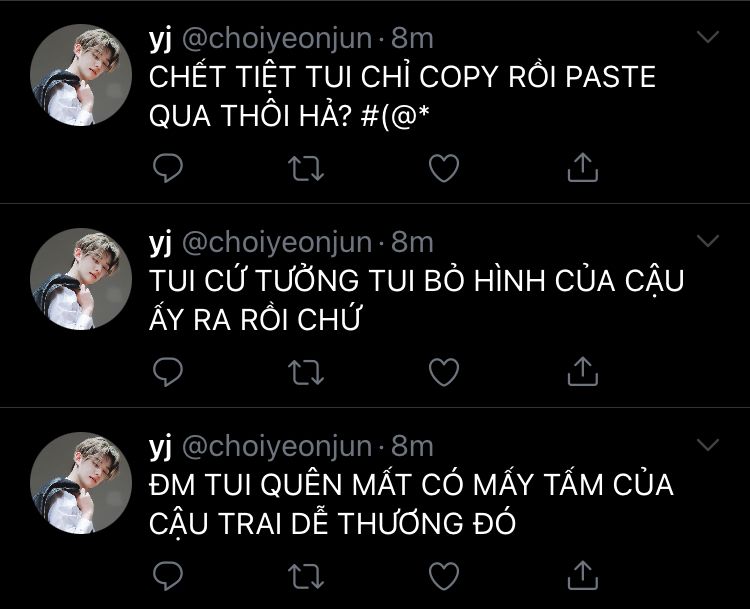Image resolution: width=750 pixels, height=609 pixels.
Task: Retweet the TUI QUÊN MẤT tweet
Action: (x=306, y=576)
